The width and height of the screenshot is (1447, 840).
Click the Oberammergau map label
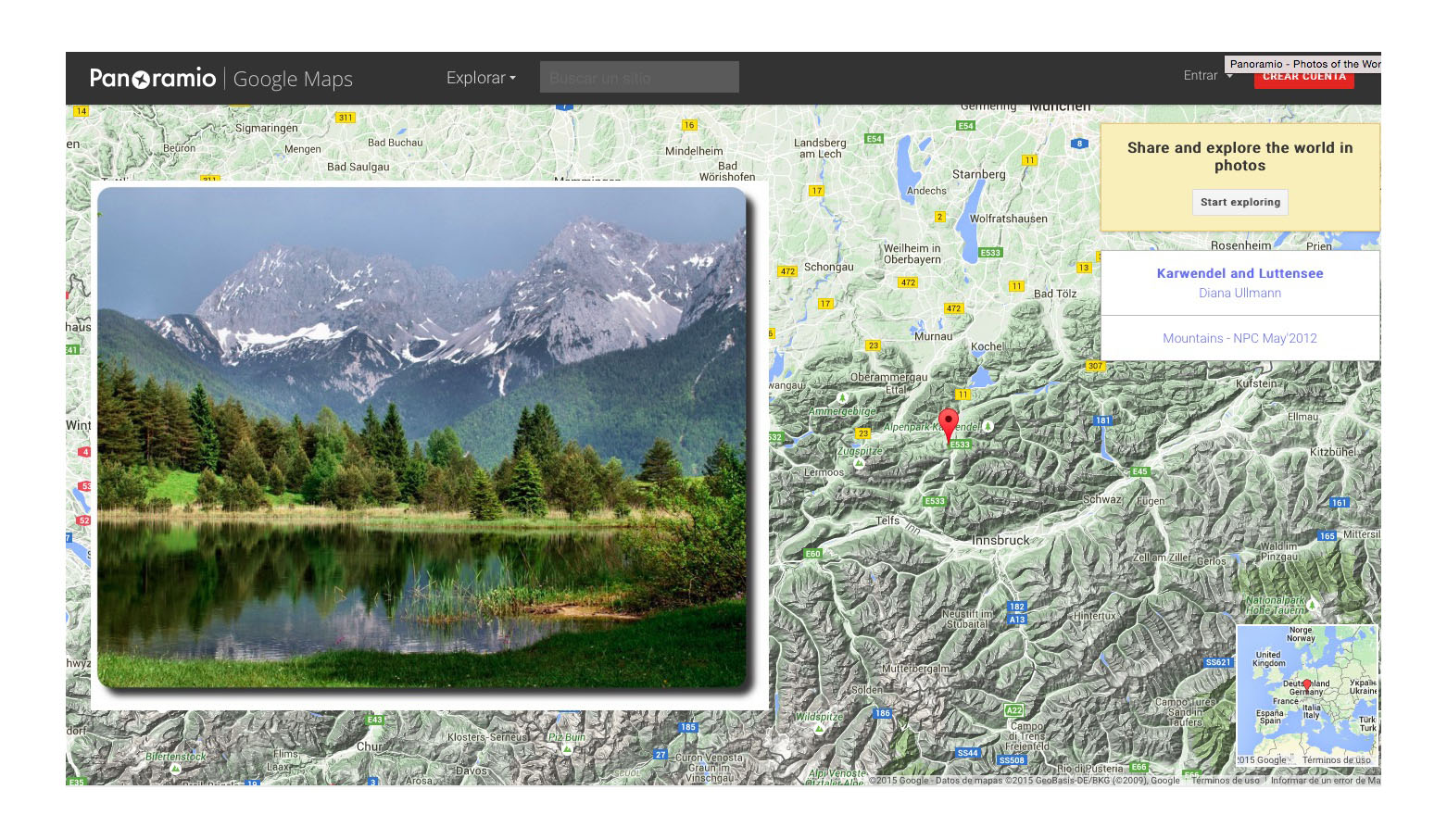click(888, 378)
